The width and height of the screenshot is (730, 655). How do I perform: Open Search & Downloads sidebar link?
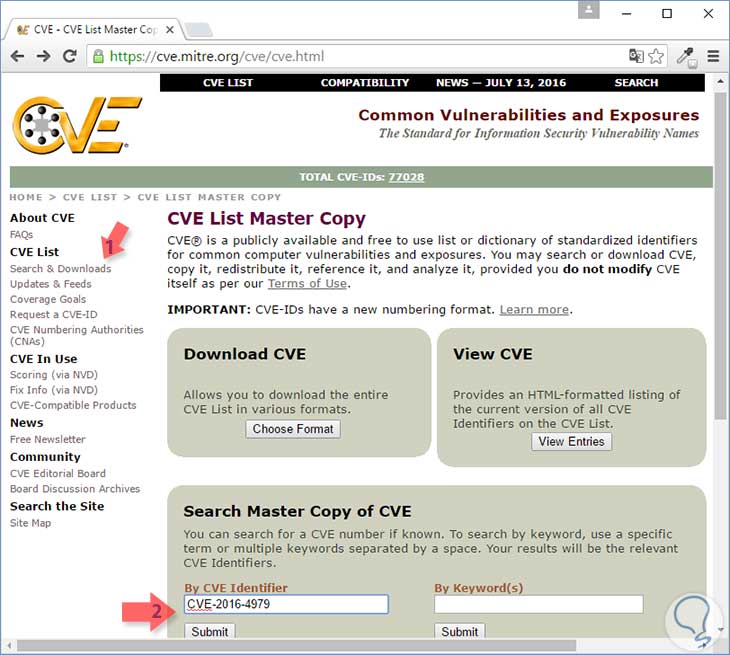[x=61, y=269]
